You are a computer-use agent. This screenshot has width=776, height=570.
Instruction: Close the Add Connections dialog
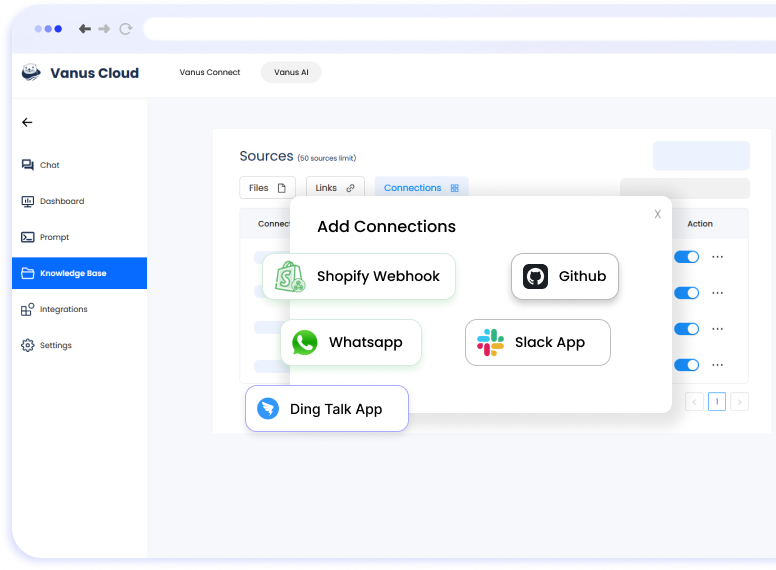click(x=657, y=214)
